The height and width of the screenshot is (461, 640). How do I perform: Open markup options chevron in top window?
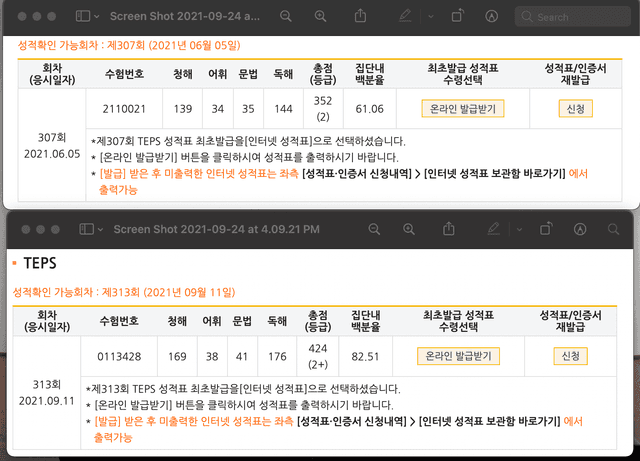tap(431, 17)
